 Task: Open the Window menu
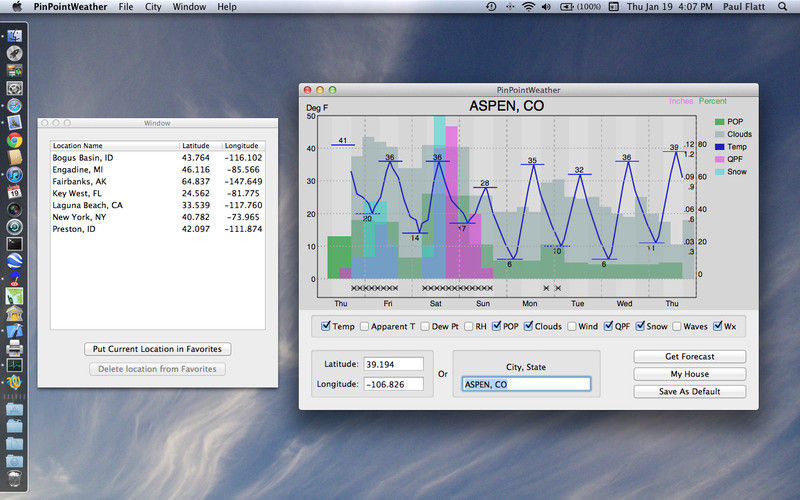point(189,7)
